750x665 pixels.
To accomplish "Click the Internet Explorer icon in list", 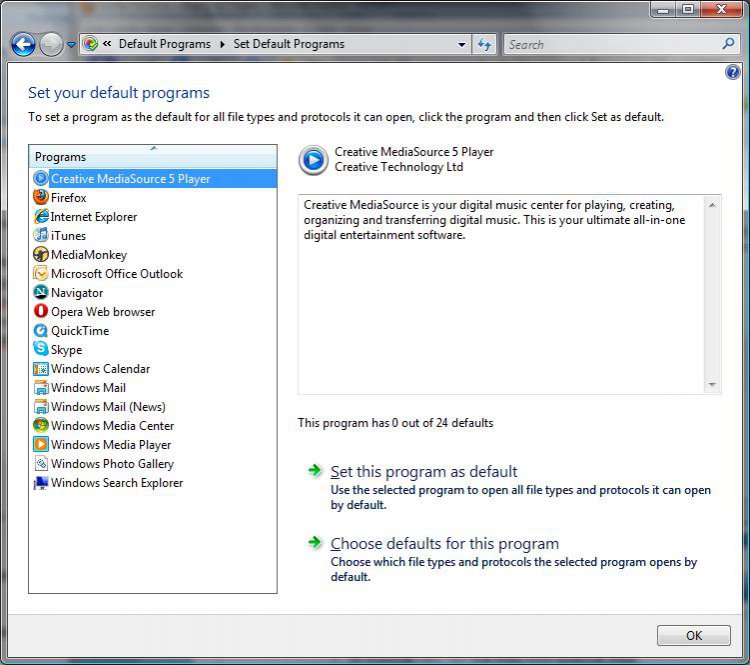I will [41, 216].
